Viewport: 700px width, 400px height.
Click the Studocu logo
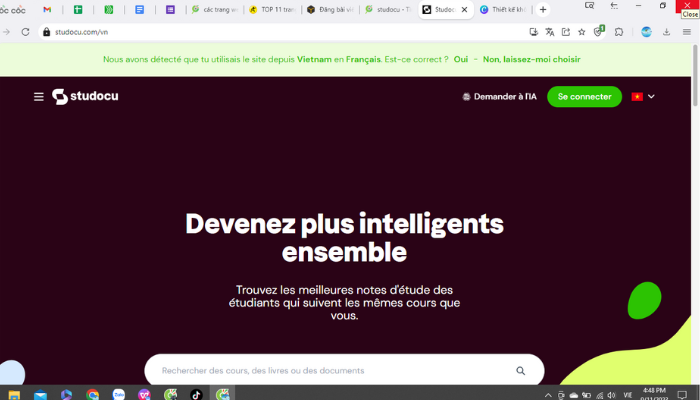click(85, 96)
